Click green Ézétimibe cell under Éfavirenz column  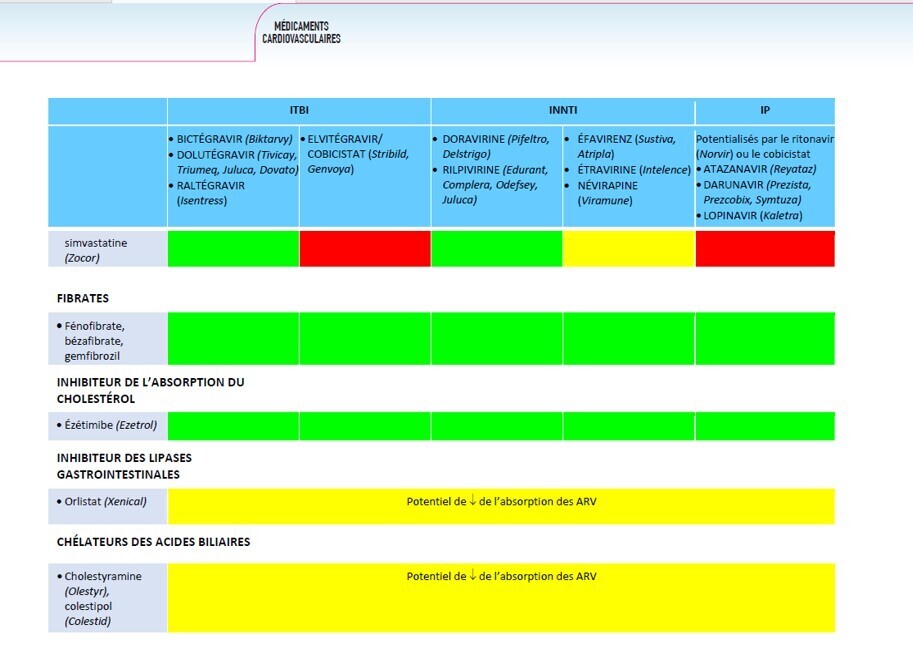(x=629, y=426)
